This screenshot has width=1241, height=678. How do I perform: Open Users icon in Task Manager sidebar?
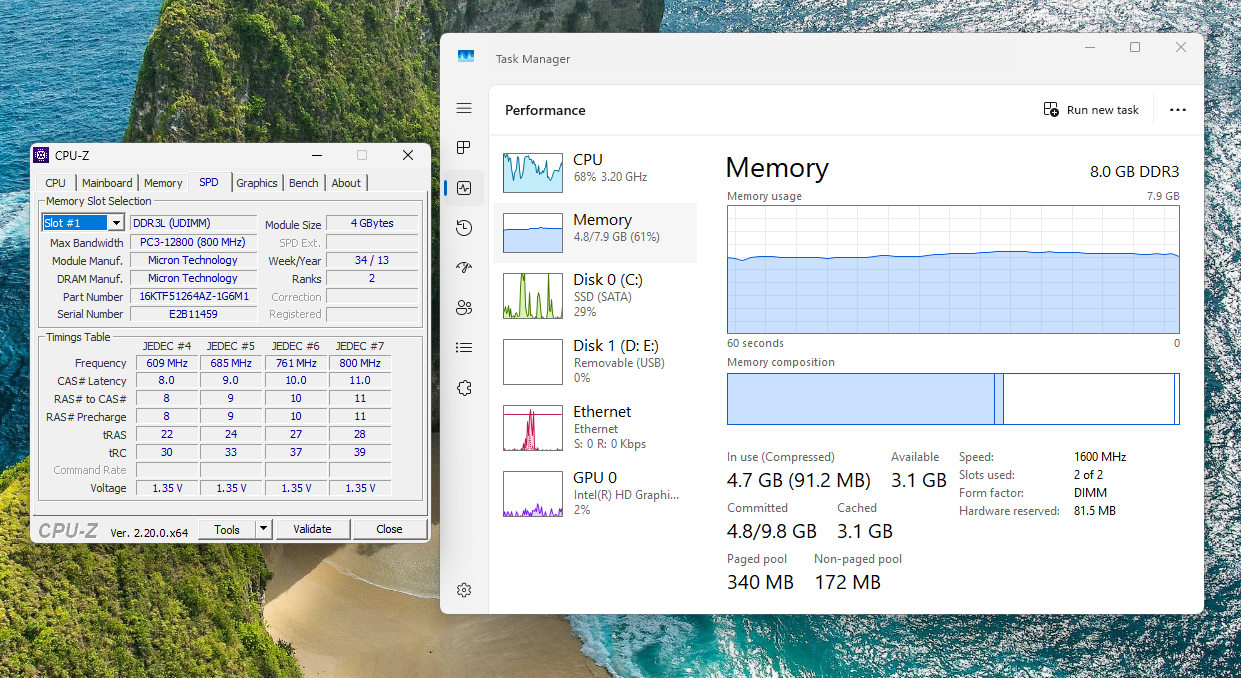(463, 308)
